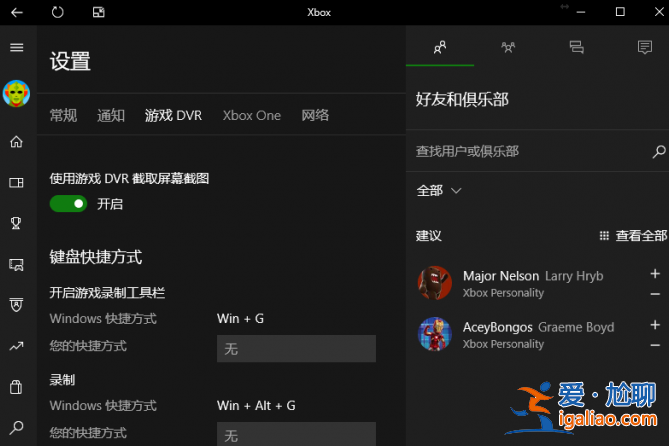The height and width of the screenshot is (446, 669).
Task: Maximize the Xbox window
Action: pyautogui.click(x=620, y=12)
